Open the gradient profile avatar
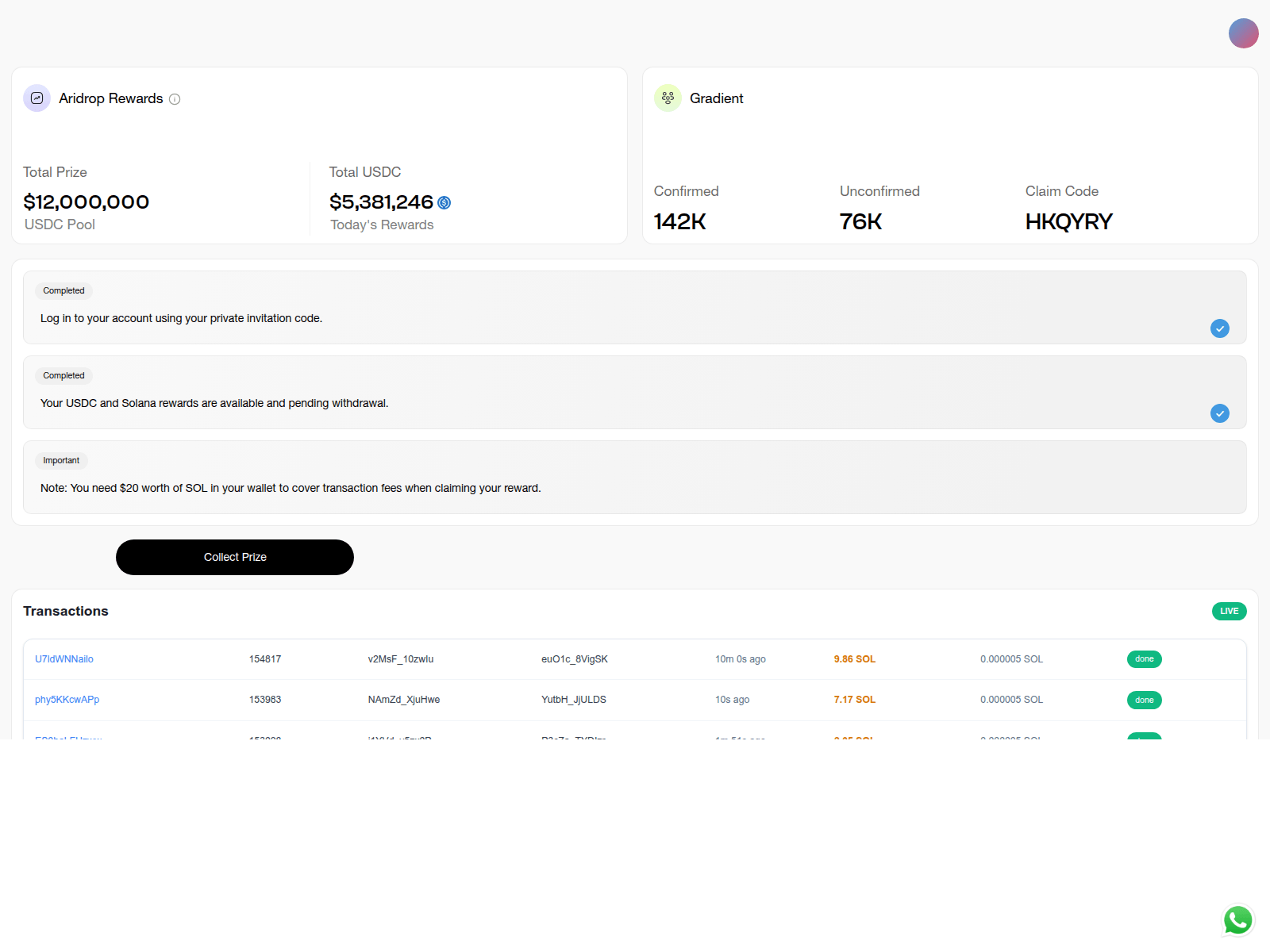Viewport: 1270px width, 952px height. (1243, 33)
